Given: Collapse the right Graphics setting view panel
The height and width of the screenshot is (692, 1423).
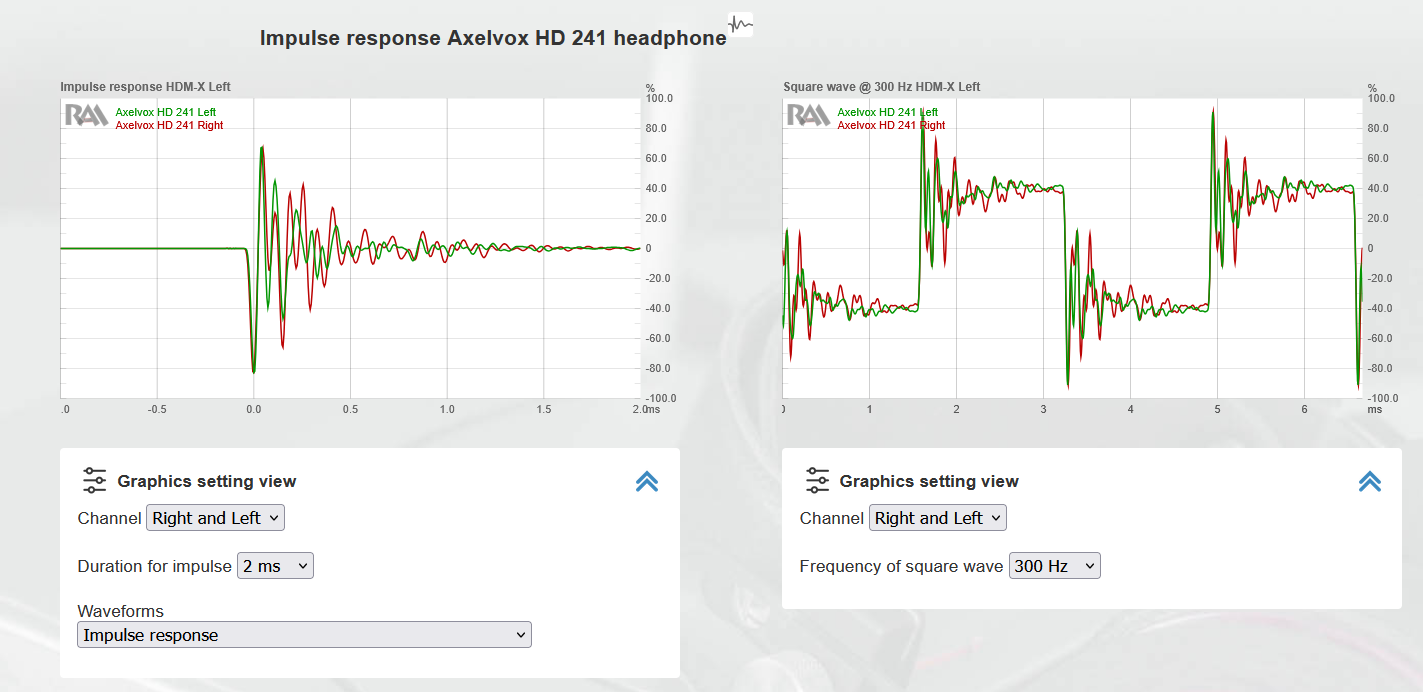Looking at the screenshot, I should (x=1370, y=482).
